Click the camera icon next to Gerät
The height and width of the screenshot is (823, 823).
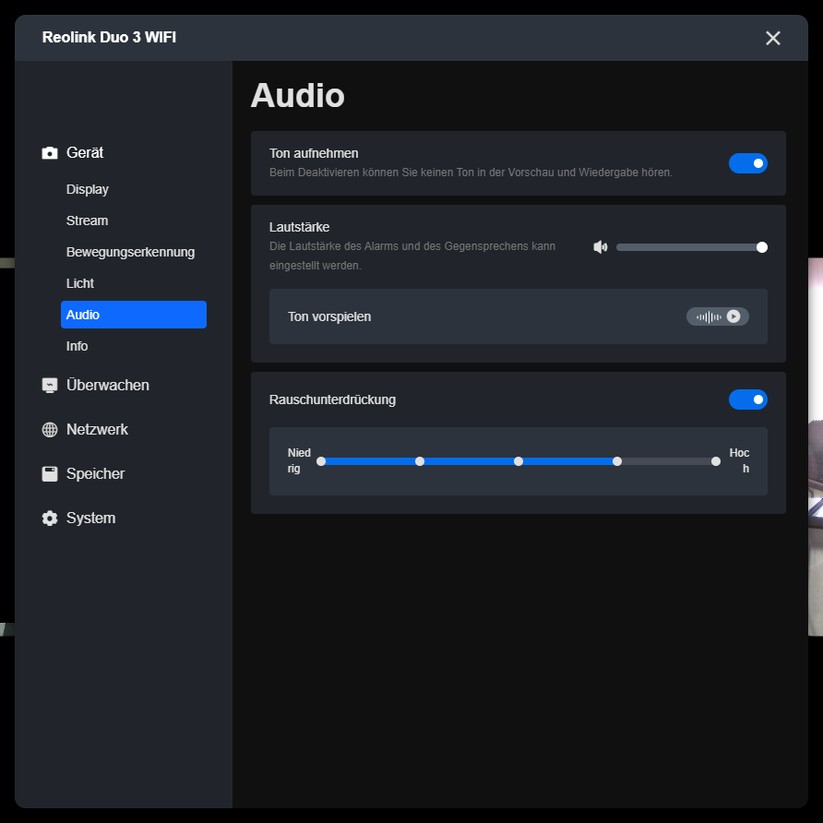point(49,152)
